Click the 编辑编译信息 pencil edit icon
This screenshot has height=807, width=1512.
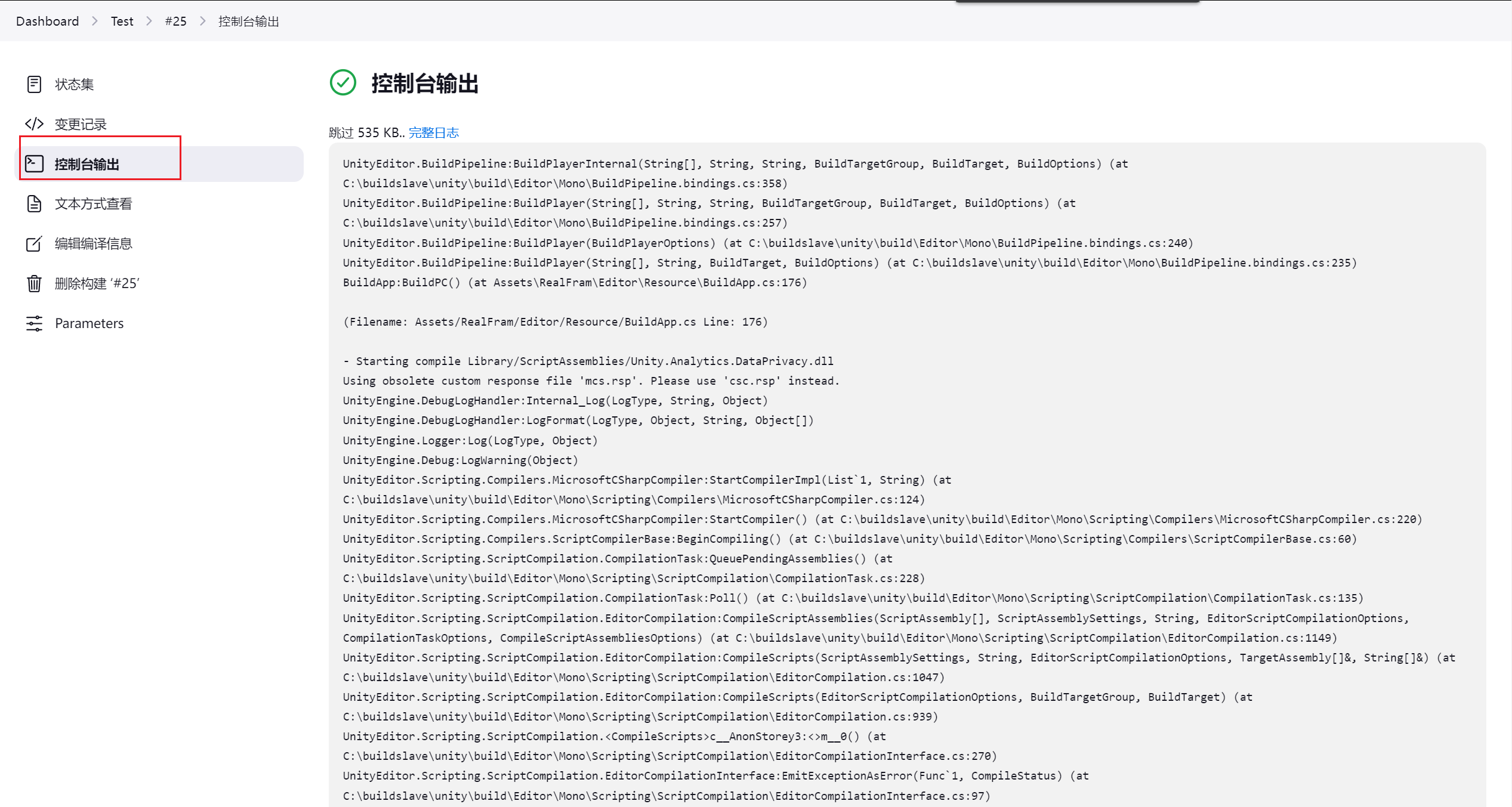34,243
